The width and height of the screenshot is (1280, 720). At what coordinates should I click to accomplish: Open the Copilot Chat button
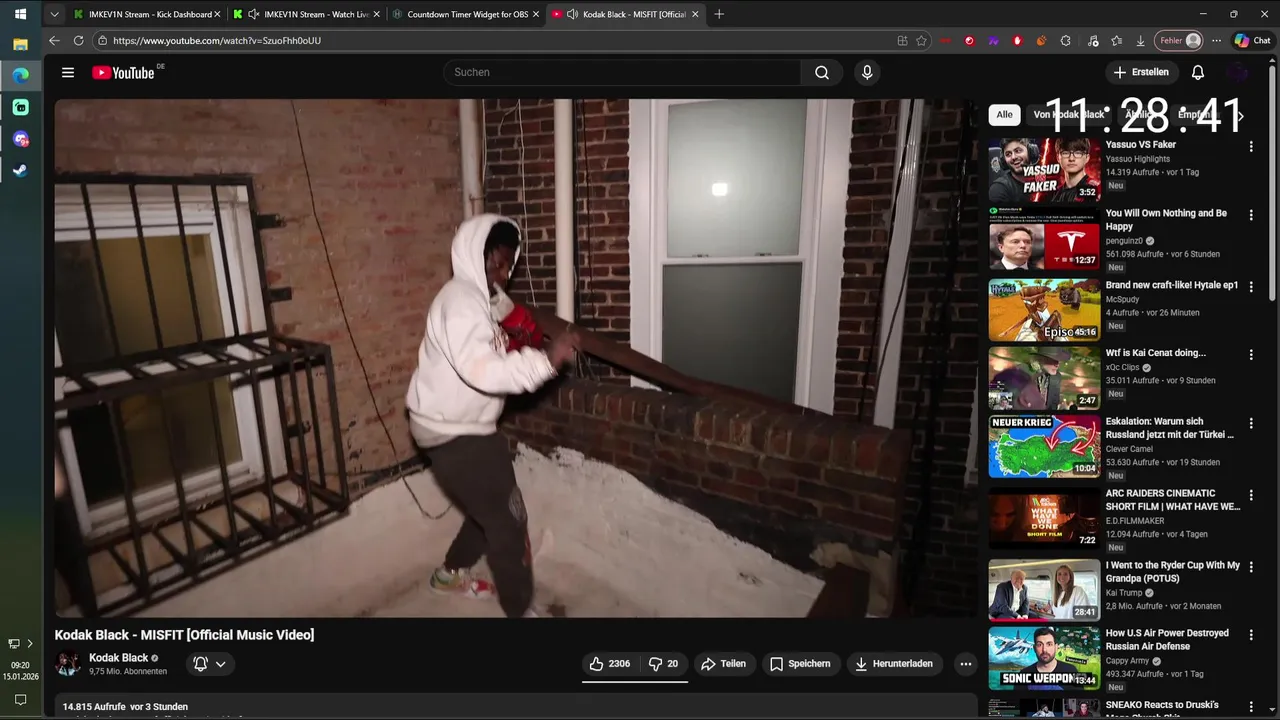click(1253, 41)
